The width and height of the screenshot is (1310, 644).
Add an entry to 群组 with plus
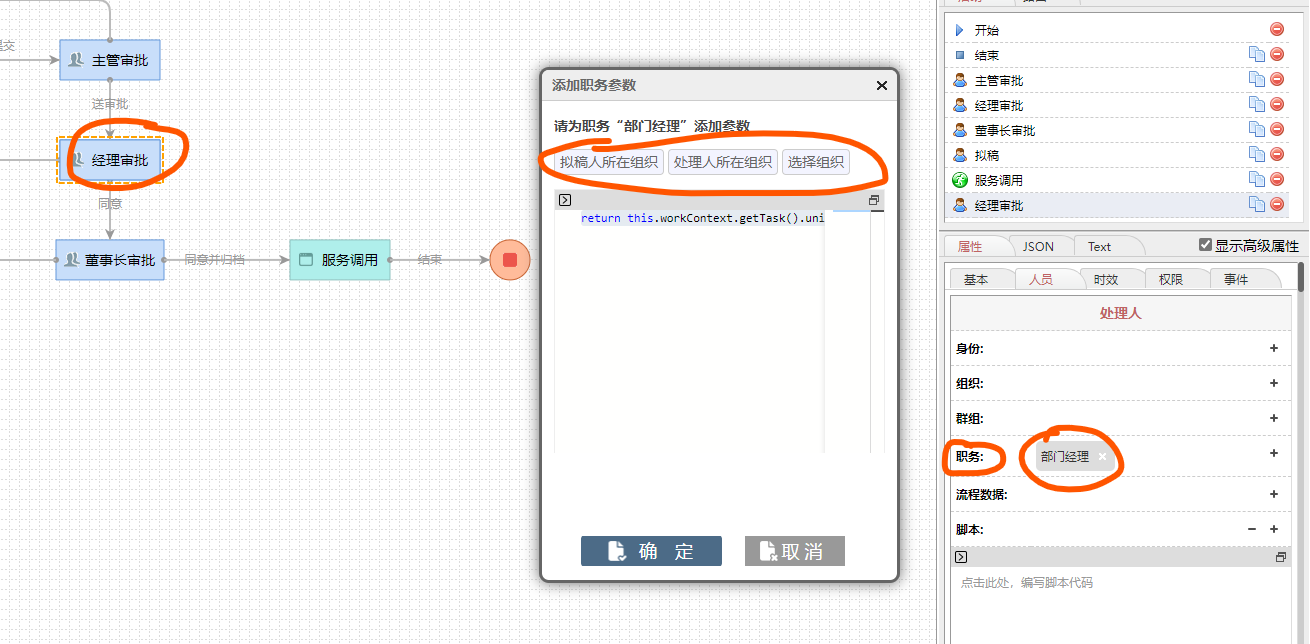tap(1274, 418)
